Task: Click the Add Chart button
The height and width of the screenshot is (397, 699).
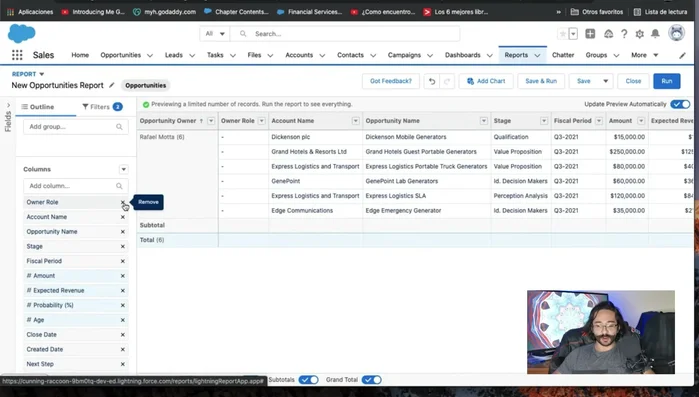Action: (x=486, y=81)
